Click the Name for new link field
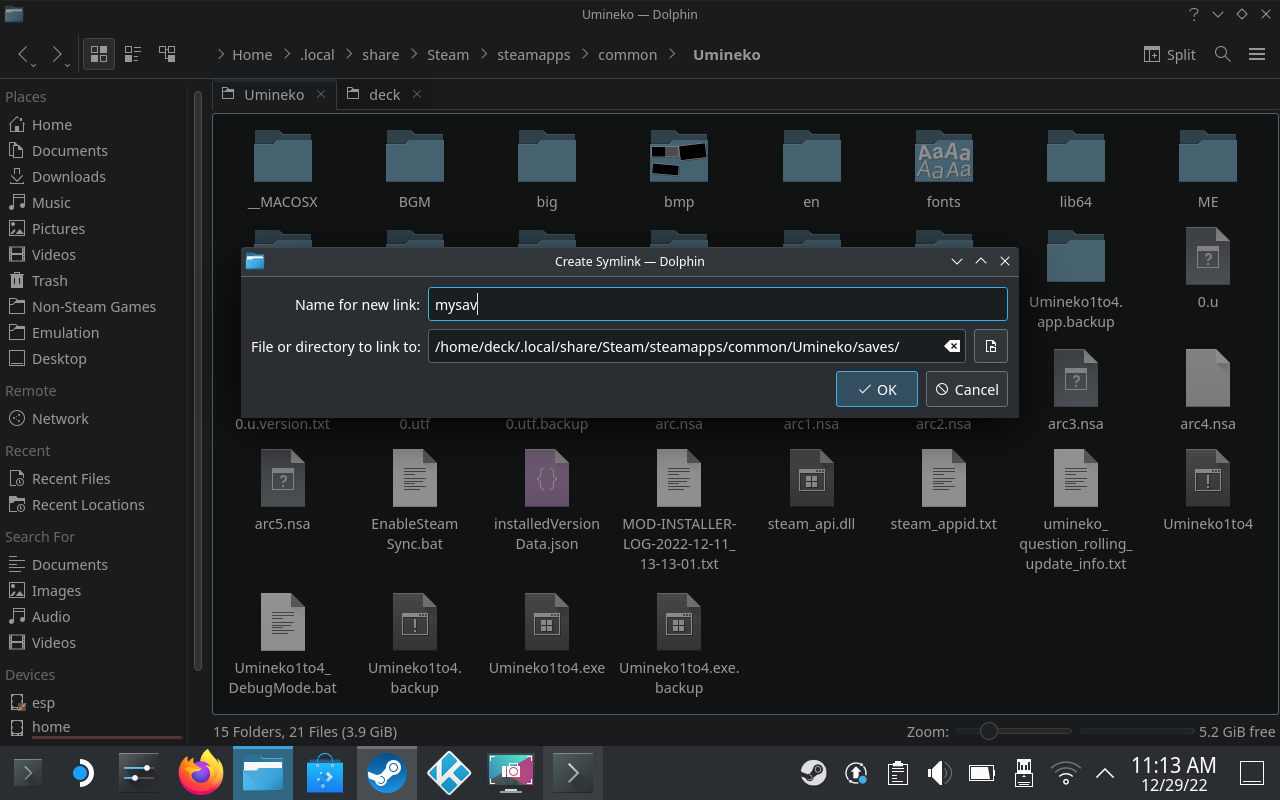This screenshot has width=1280, height=800. [x=717, y=304]
